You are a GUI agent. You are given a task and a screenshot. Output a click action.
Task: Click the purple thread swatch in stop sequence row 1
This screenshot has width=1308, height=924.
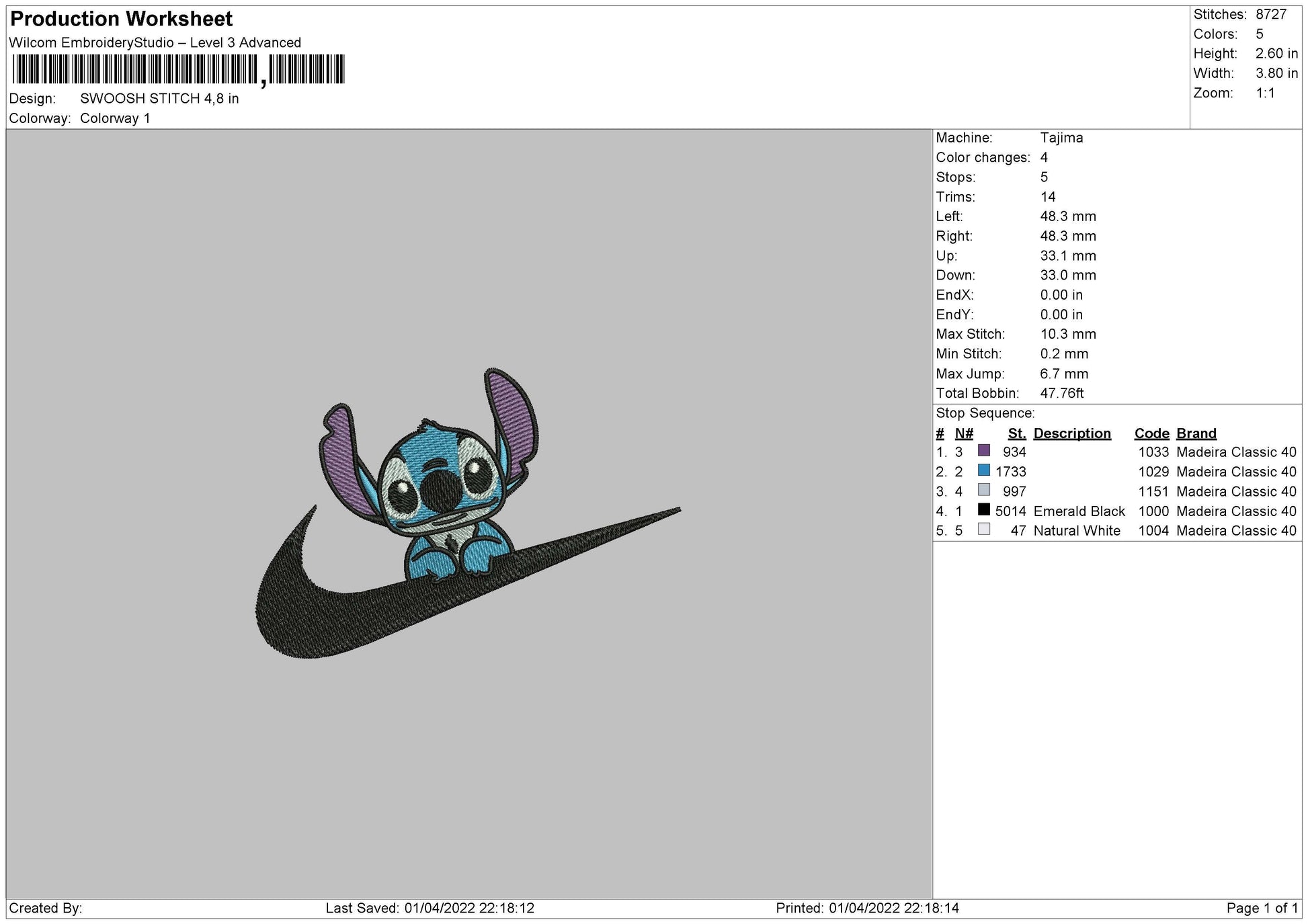(x=985, y=452)
